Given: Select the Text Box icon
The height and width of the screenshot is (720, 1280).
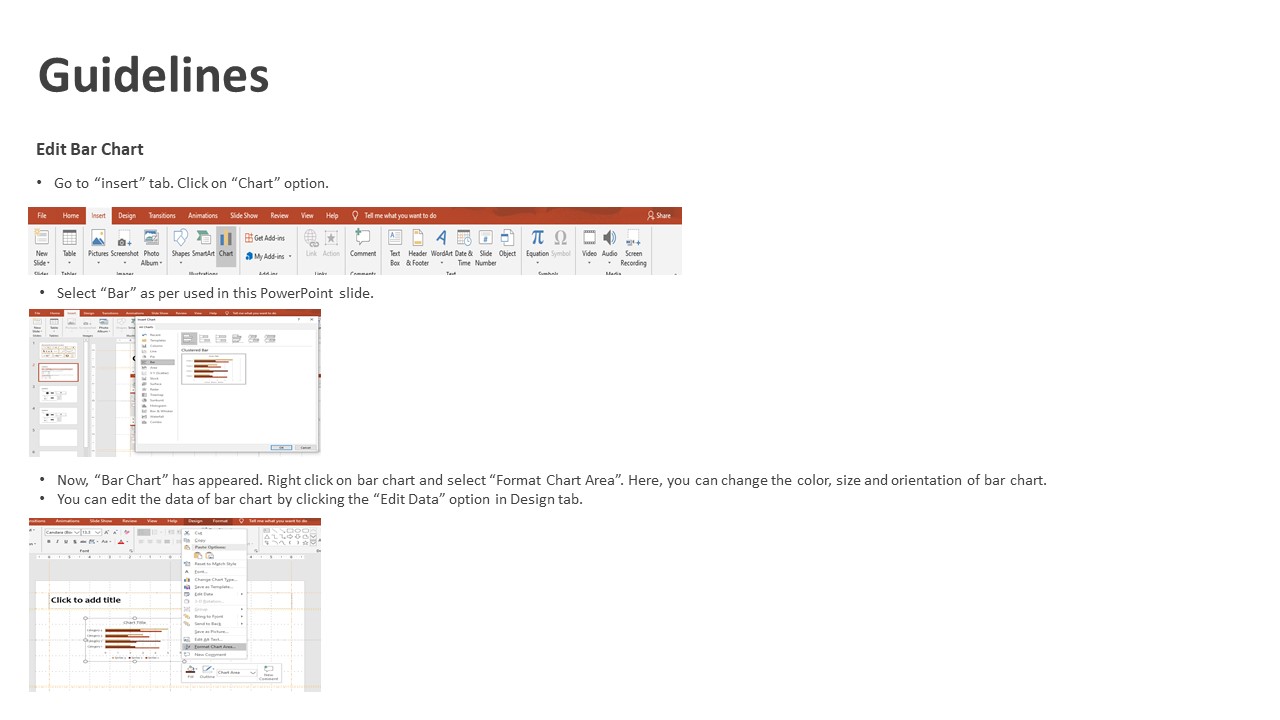Looking at the screenshot, I should [x=395, y=243].
